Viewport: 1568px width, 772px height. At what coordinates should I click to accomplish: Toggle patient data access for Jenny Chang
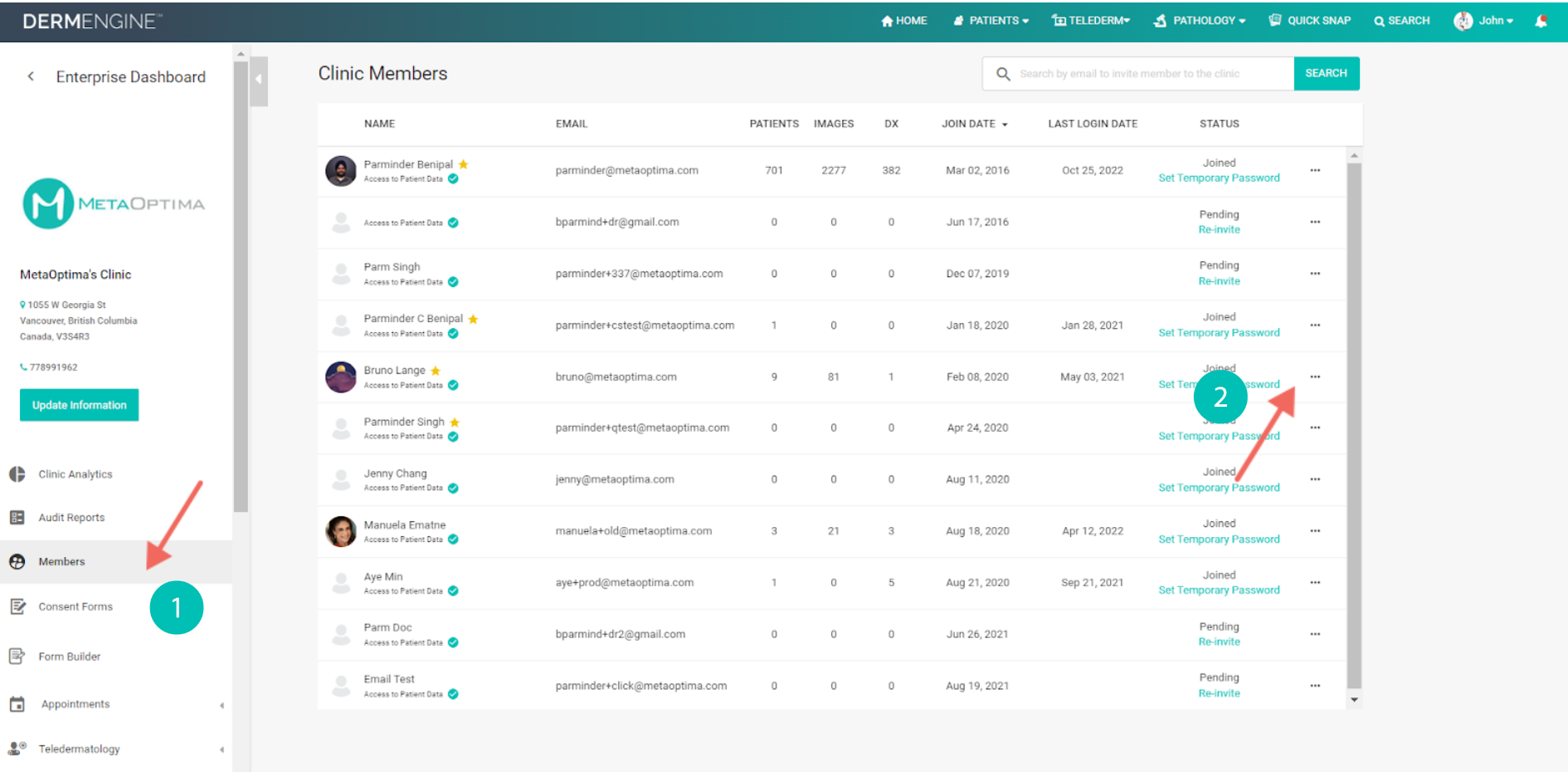[x=453, y=488]
